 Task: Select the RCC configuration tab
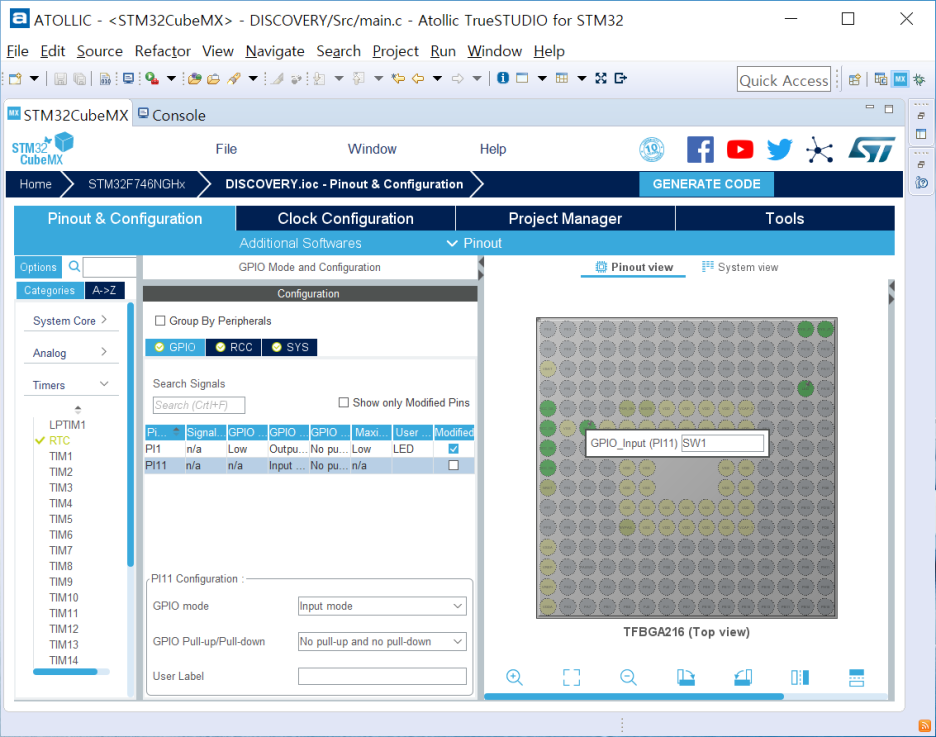click(x=234, y=347)
